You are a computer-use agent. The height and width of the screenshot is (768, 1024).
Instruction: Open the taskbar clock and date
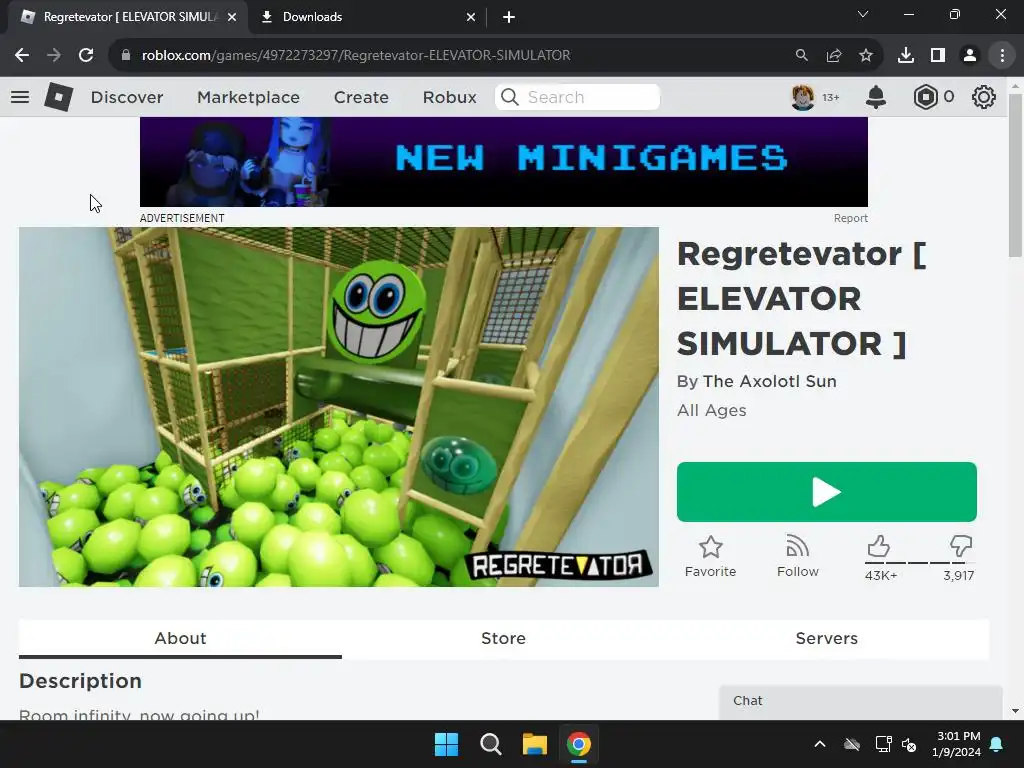click(x=956, y=744)
